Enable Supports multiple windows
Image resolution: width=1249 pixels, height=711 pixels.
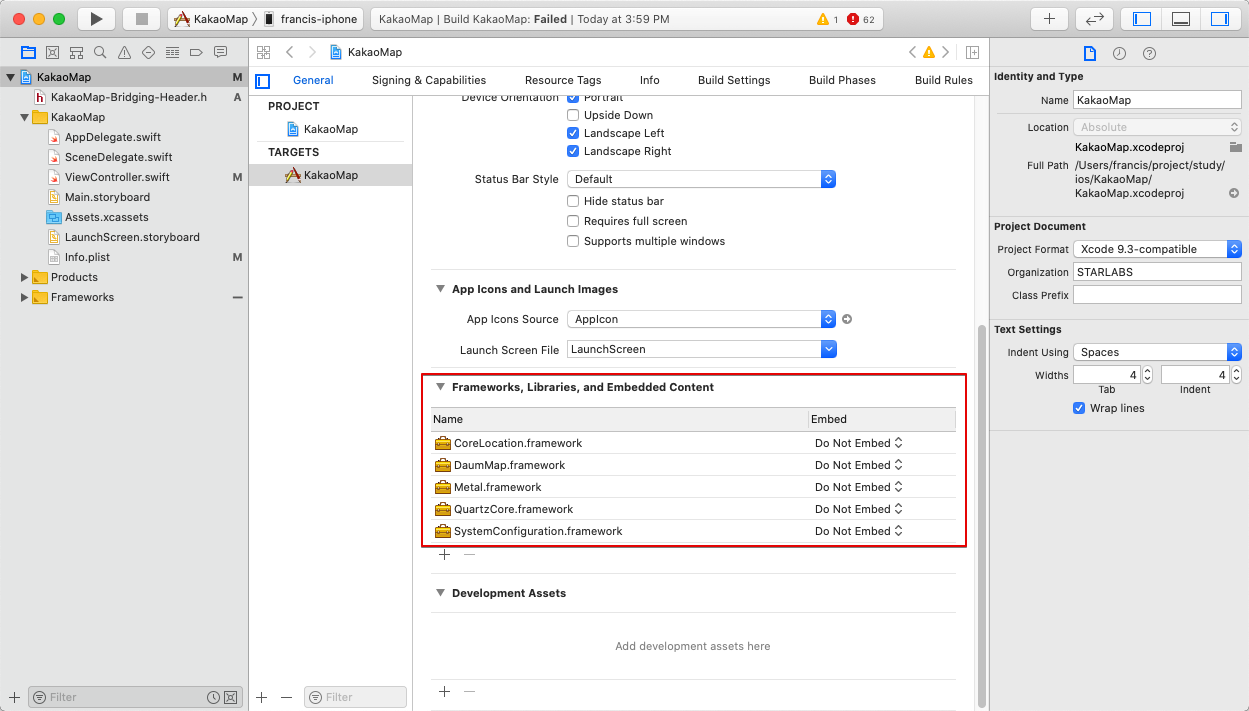click(x=573, y=241)
